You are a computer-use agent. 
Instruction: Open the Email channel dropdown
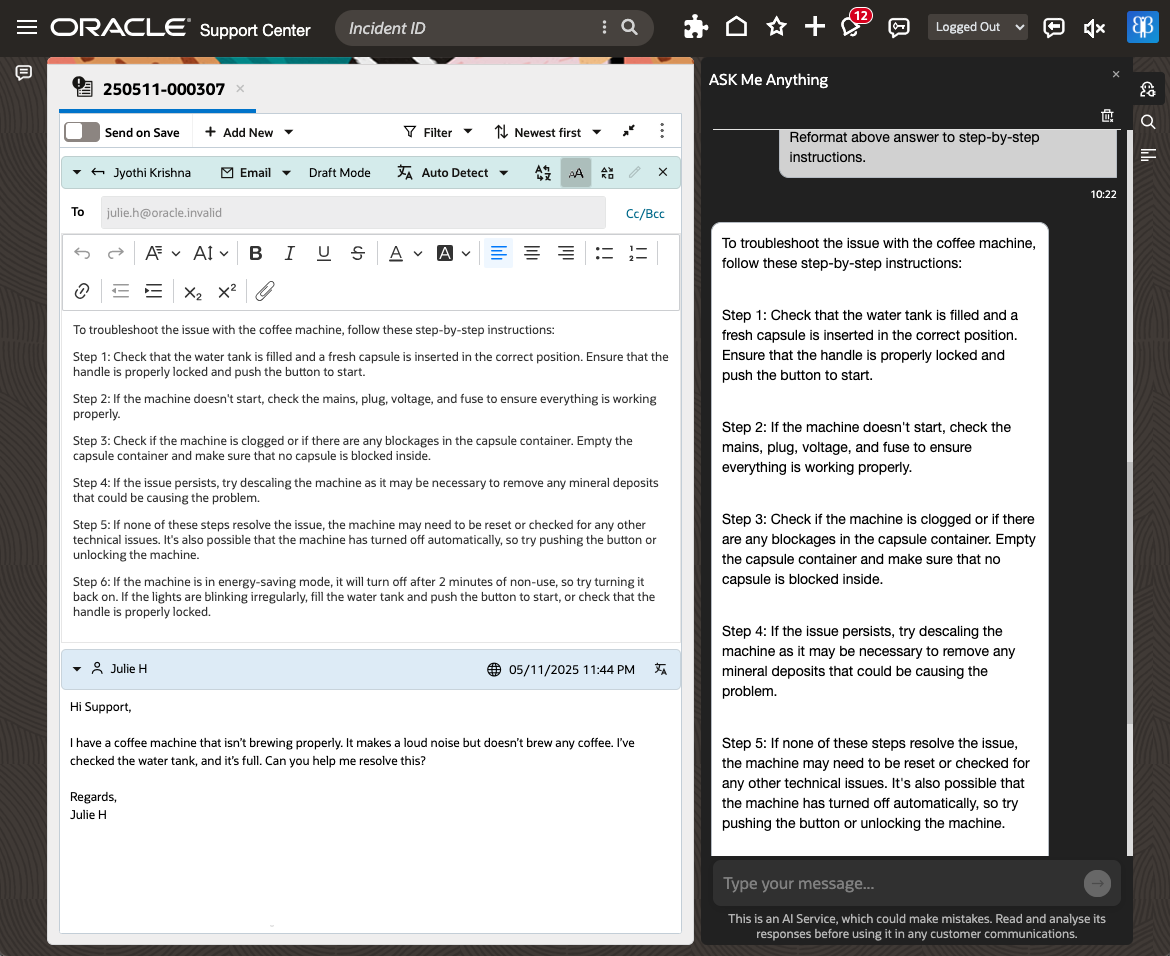pyautogui.click(x=255, y=172)
